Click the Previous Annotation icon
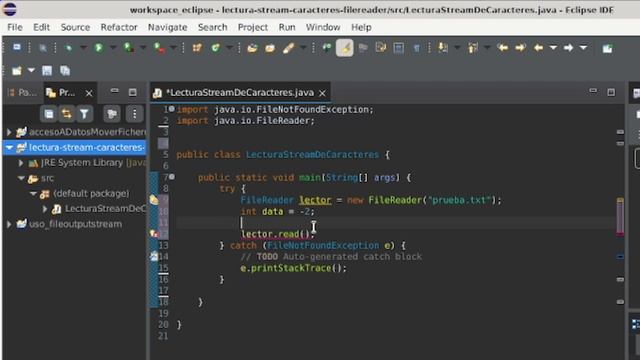The width and height of the screenshot is (640, 360). (x=473, y=48)
